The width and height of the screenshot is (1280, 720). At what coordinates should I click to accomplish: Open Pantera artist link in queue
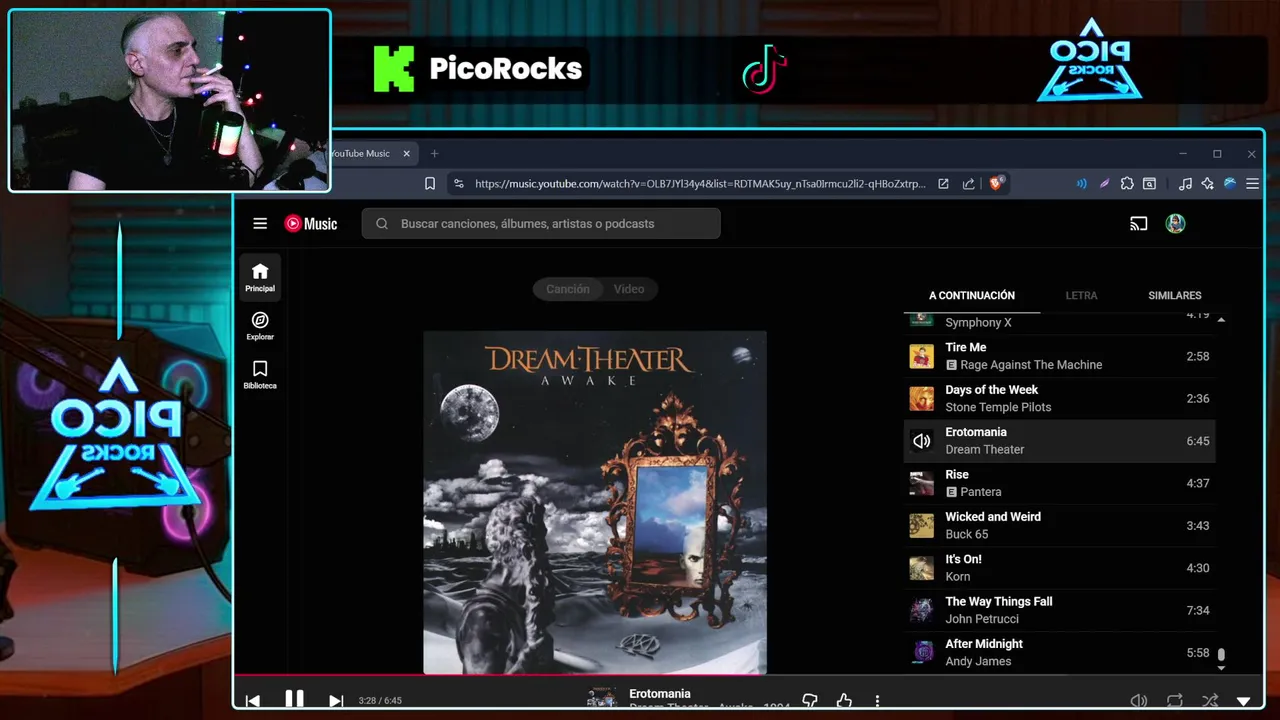coord(980,492)
